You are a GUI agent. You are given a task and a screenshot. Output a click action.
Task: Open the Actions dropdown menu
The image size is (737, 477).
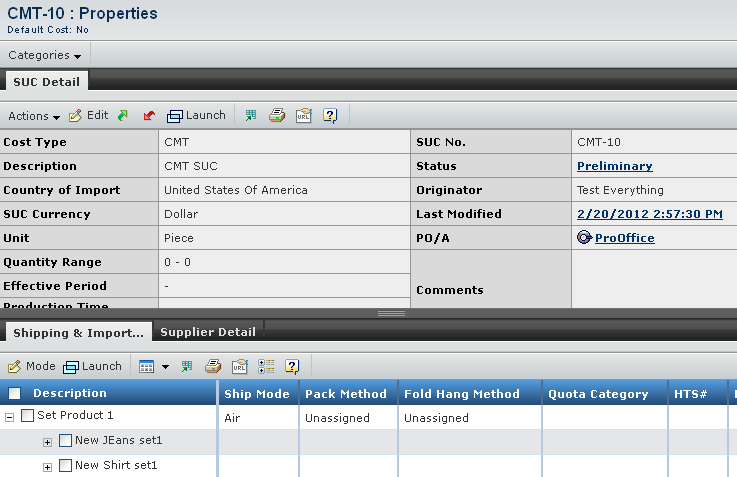point(34,116)
